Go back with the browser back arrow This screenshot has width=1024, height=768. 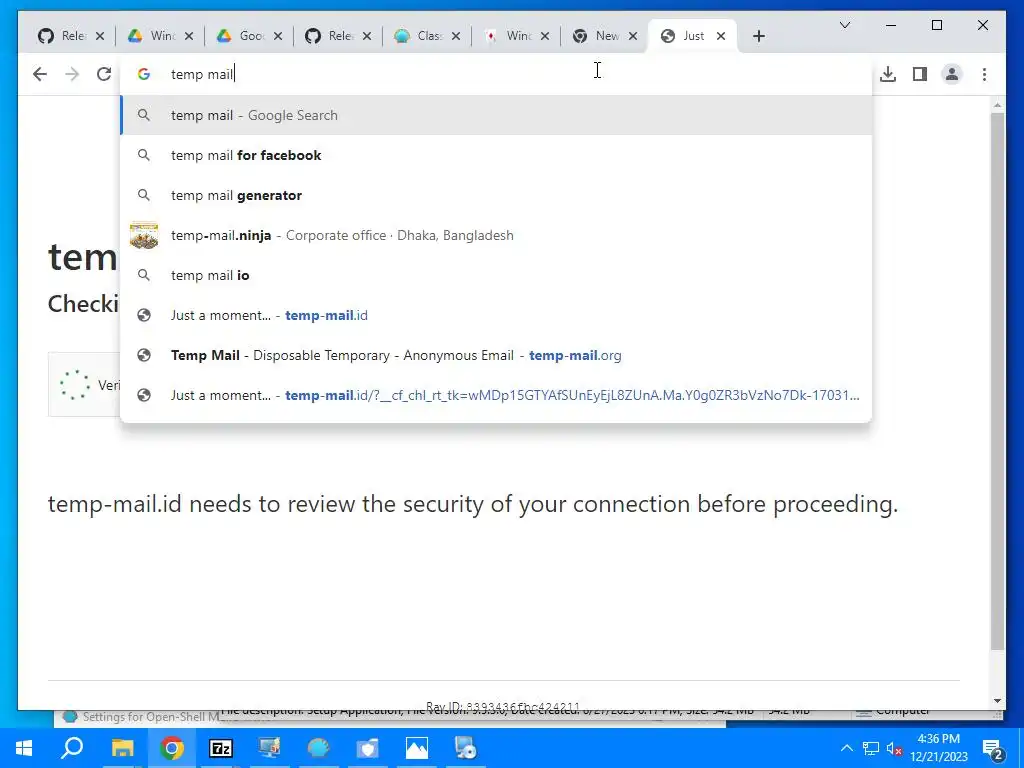[40, 74]
